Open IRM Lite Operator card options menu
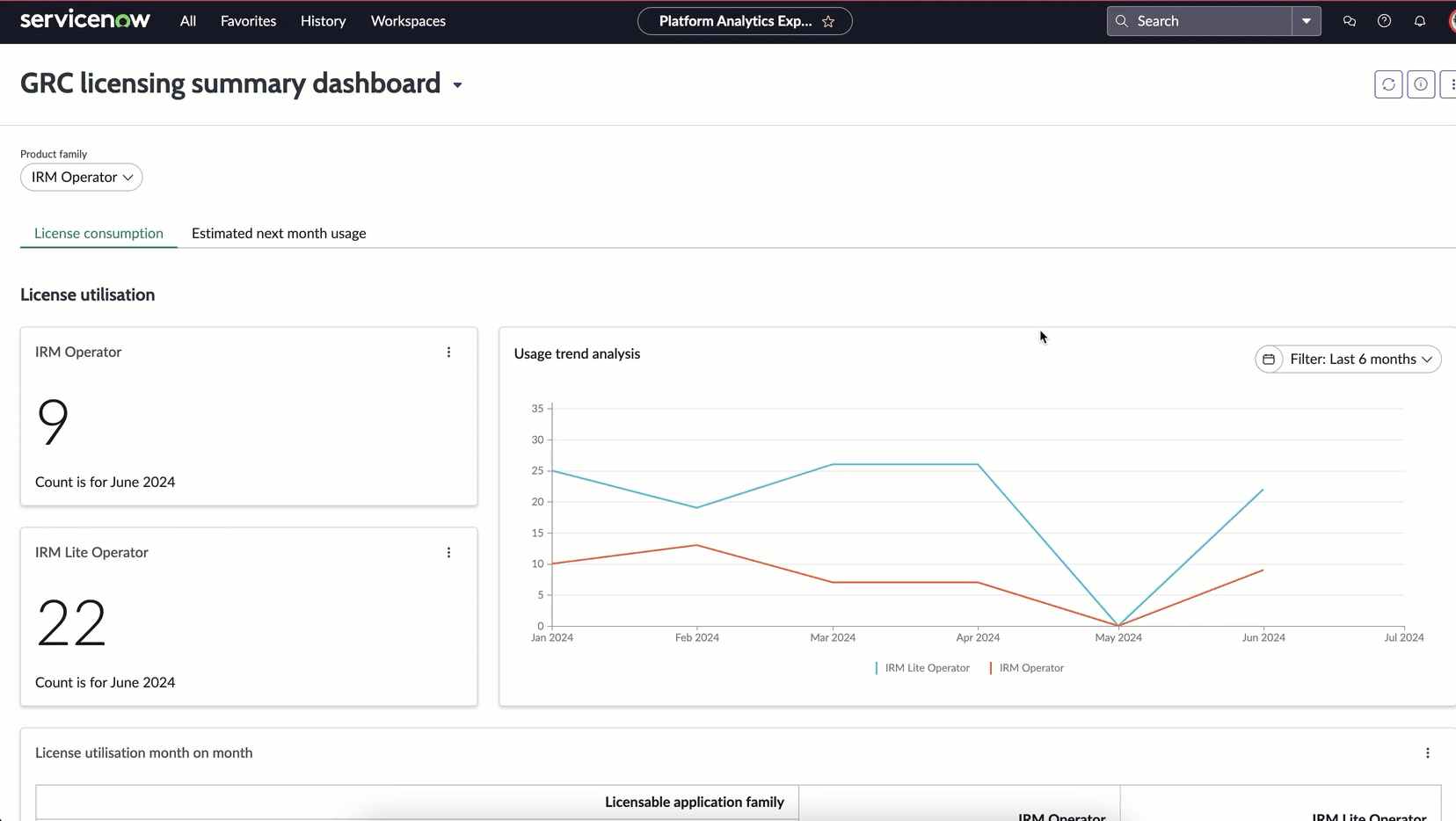Viewport: 1456px width, 821px height. click(448, 553)
